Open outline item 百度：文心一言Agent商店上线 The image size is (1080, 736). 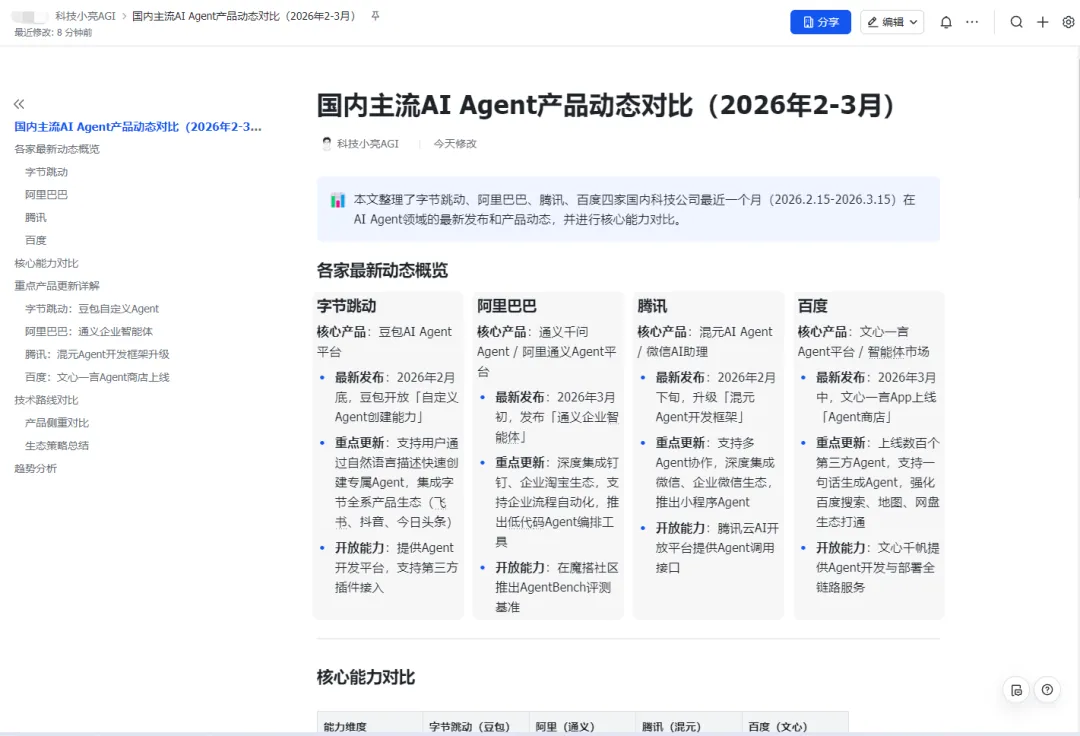[97, 377]
